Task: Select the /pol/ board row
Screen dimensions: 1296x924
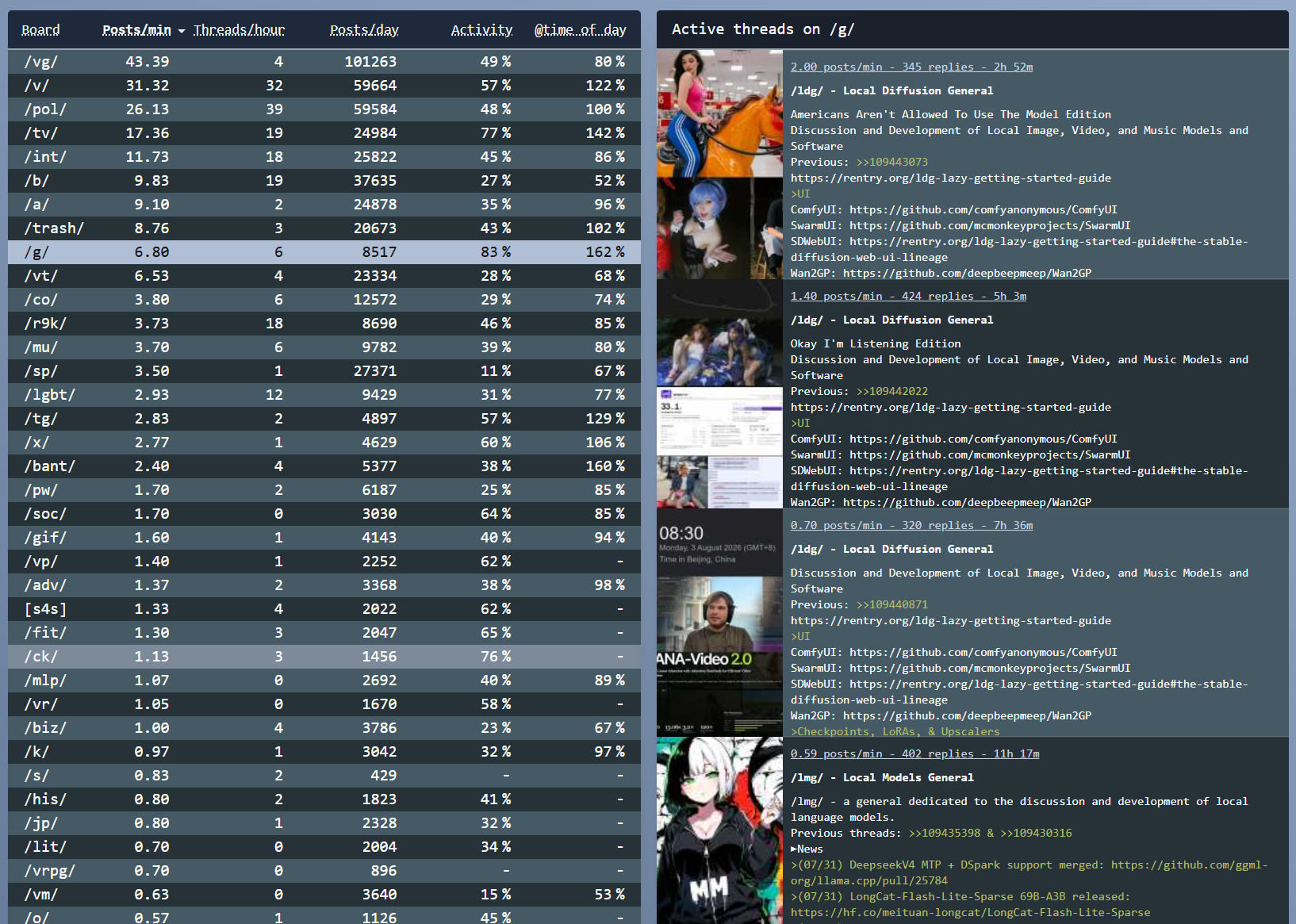Action: point(324,109)
